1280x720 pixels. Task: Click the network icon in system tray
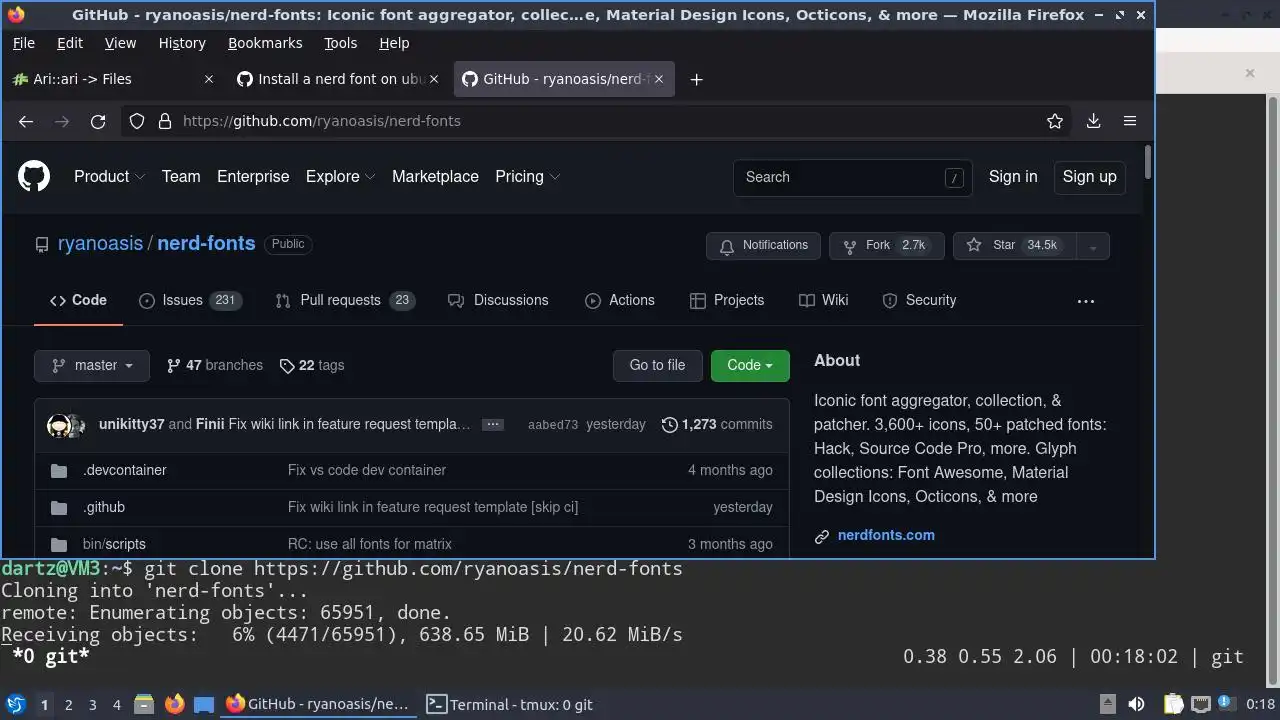(1201, 705)
